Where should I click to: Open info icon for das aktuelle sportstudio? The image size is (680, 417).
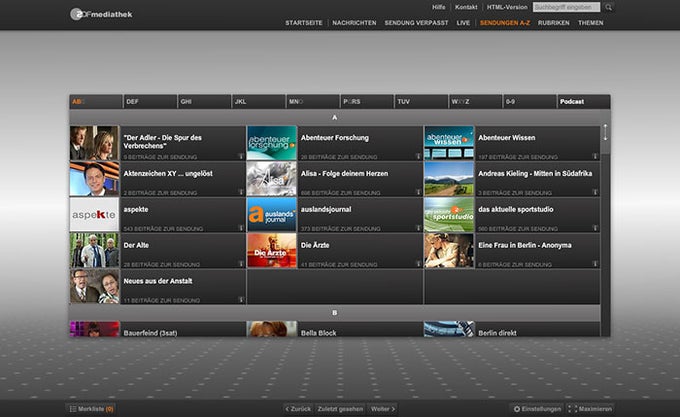[x=595, y=228]
